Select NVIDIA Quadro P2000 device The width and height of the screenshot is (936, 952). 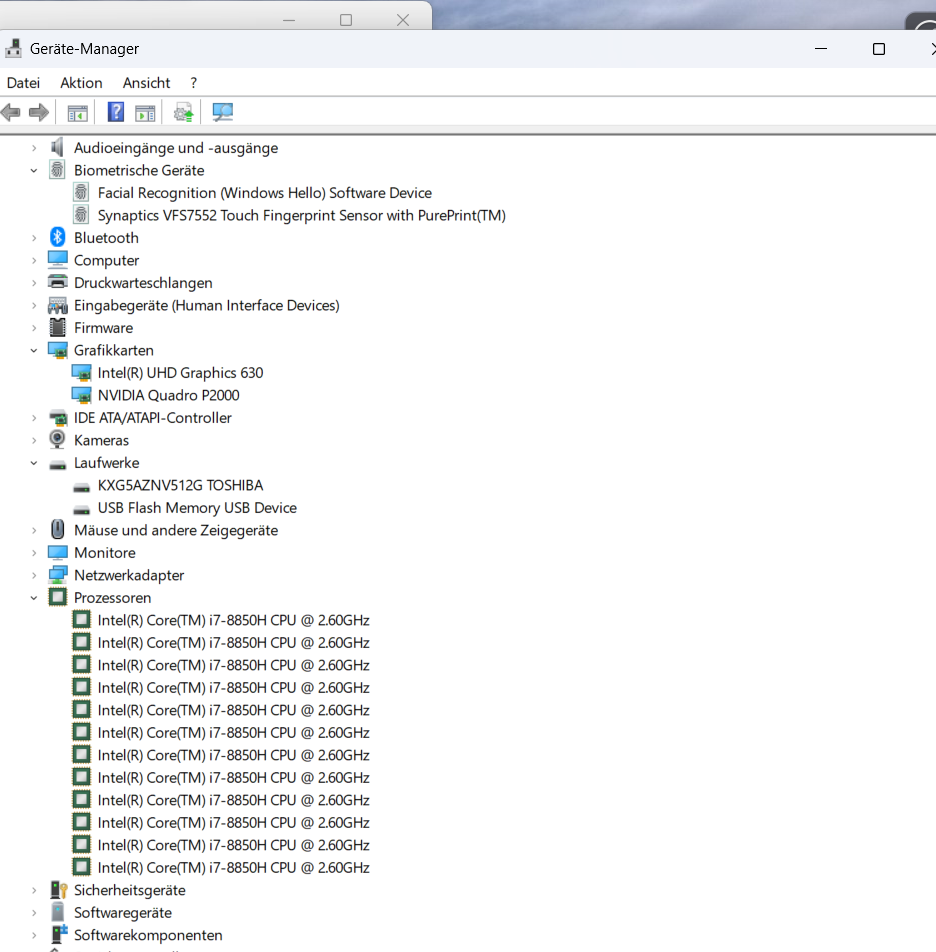(x=169, y=395)
